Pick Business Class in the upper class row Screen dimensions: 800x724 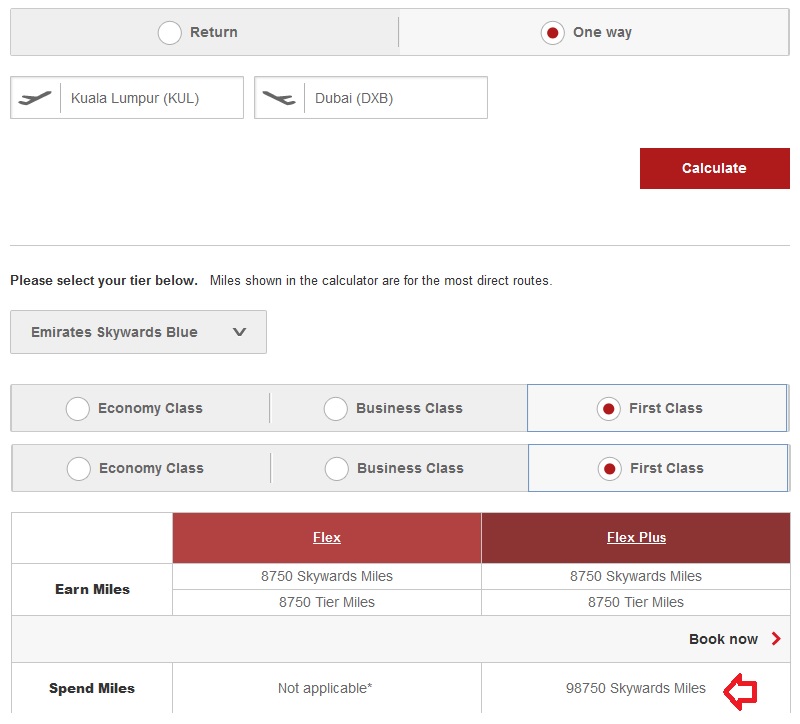(x=336, y=408)
